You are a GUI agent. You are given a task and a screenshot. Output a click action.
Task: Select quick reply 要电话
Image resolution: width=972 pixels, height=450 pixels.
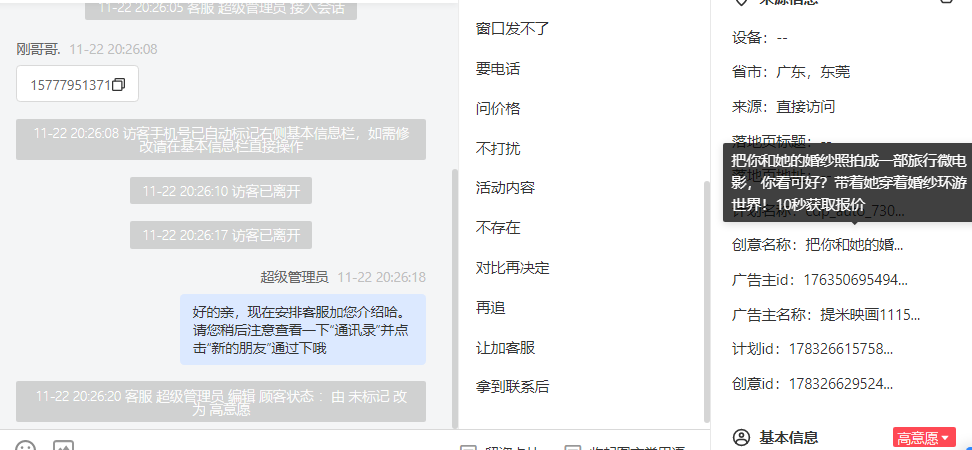[497, 69]
